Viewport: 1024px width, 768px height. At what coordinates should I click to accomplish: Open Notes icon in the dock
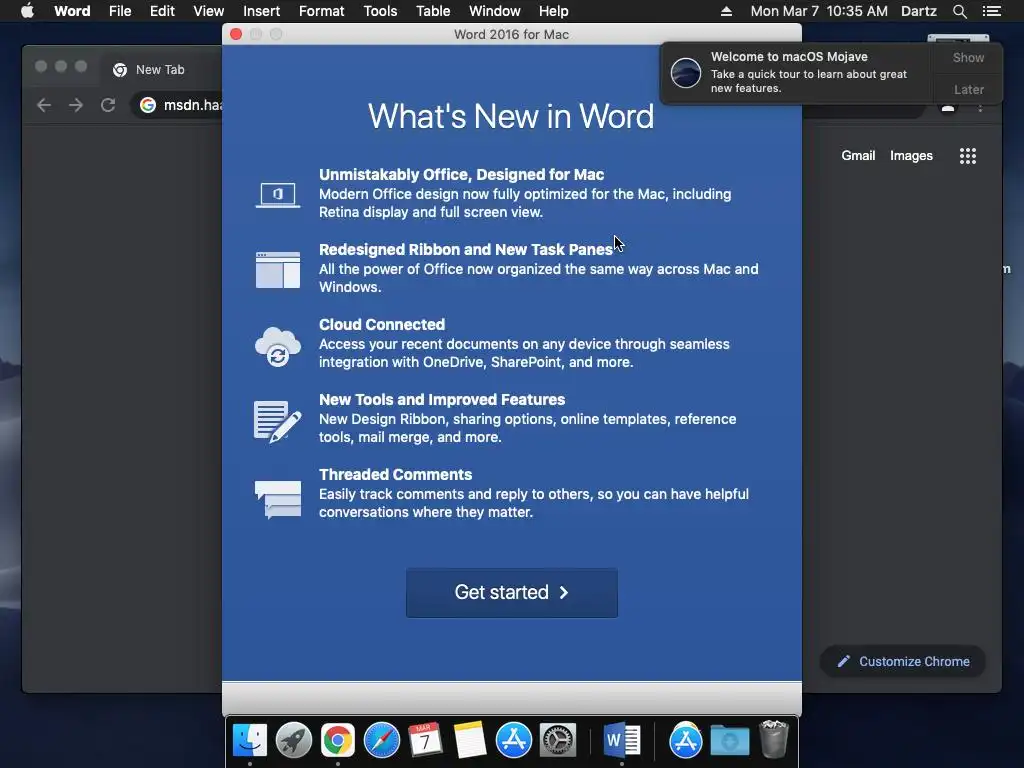coord(470,740)
